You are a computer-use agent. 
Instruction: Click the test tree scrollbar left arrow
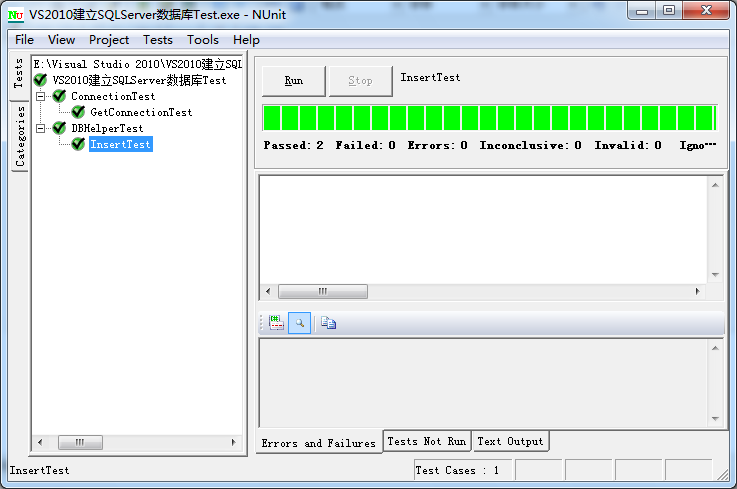[40, 442]
